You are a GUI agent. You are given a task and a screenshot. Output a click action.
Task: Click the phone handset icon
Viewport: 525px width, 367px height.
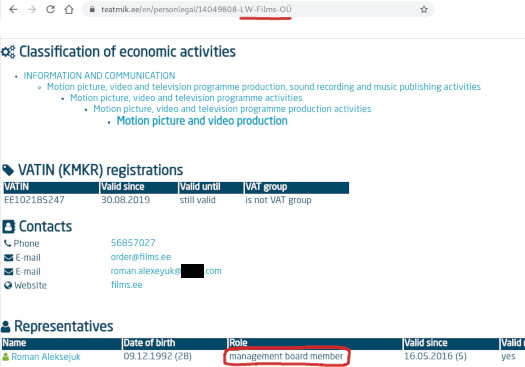(x=7, y=243)
